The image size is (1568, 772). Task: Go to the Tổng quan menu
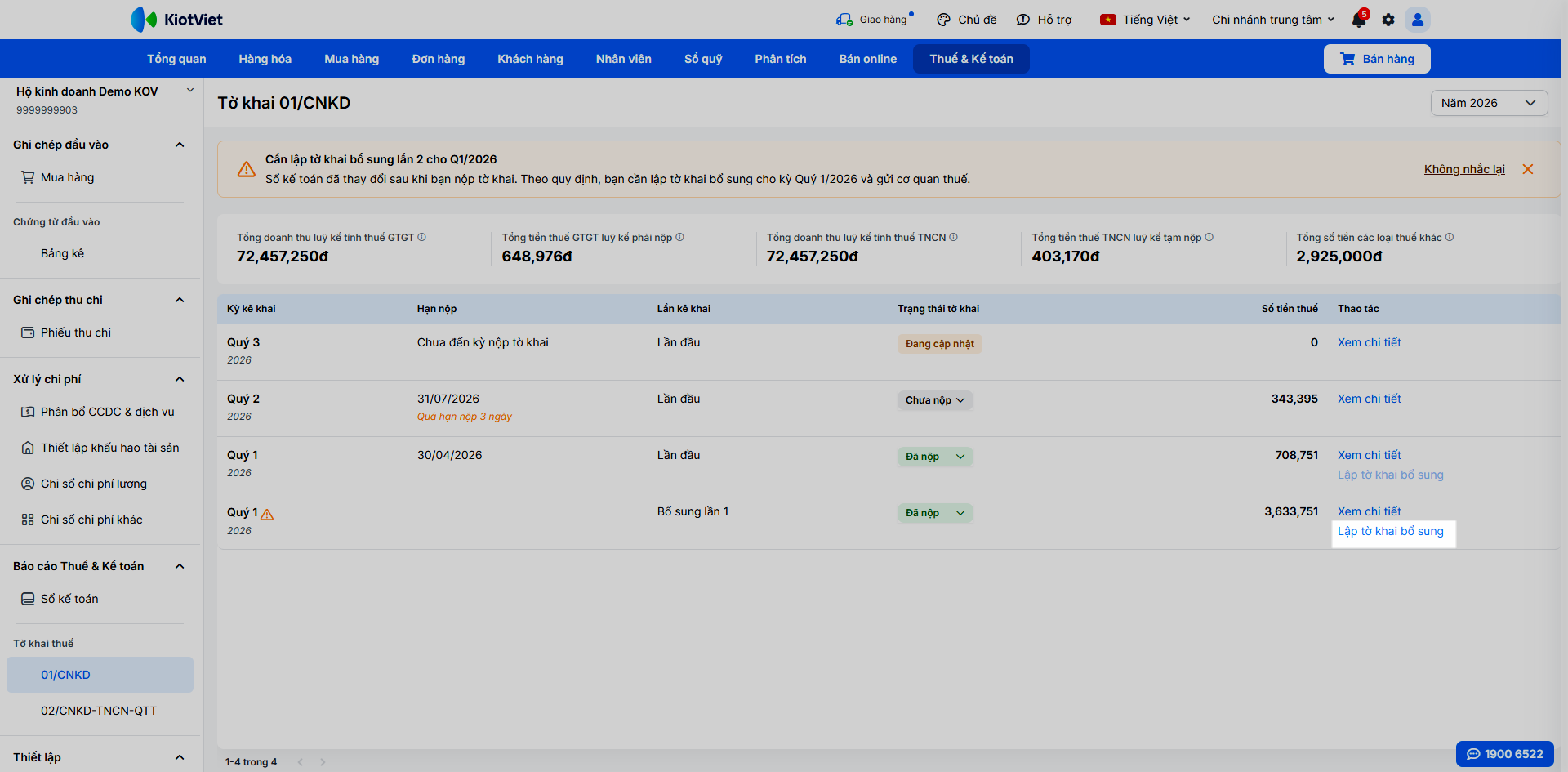pos(176,59)
